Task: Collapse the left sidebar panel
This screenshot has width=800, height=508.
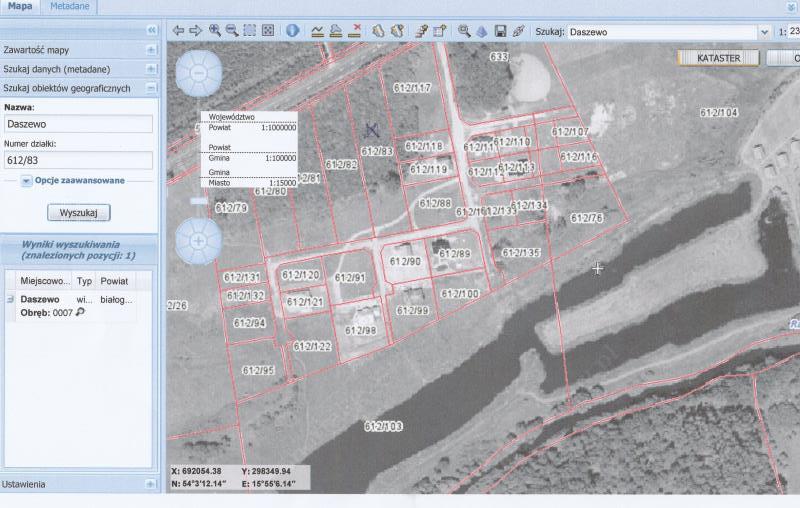Action: (151, 30)
